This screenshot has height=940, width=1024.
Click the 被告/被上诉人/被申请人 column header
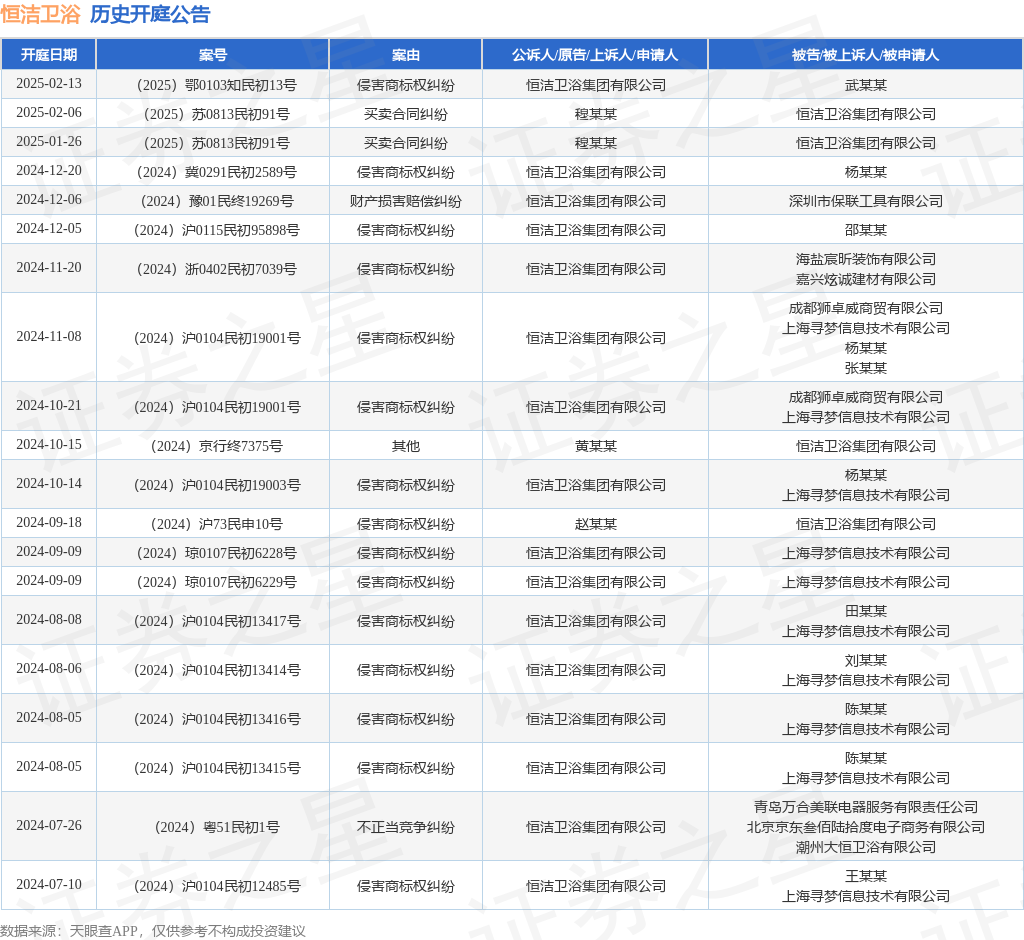865,55
